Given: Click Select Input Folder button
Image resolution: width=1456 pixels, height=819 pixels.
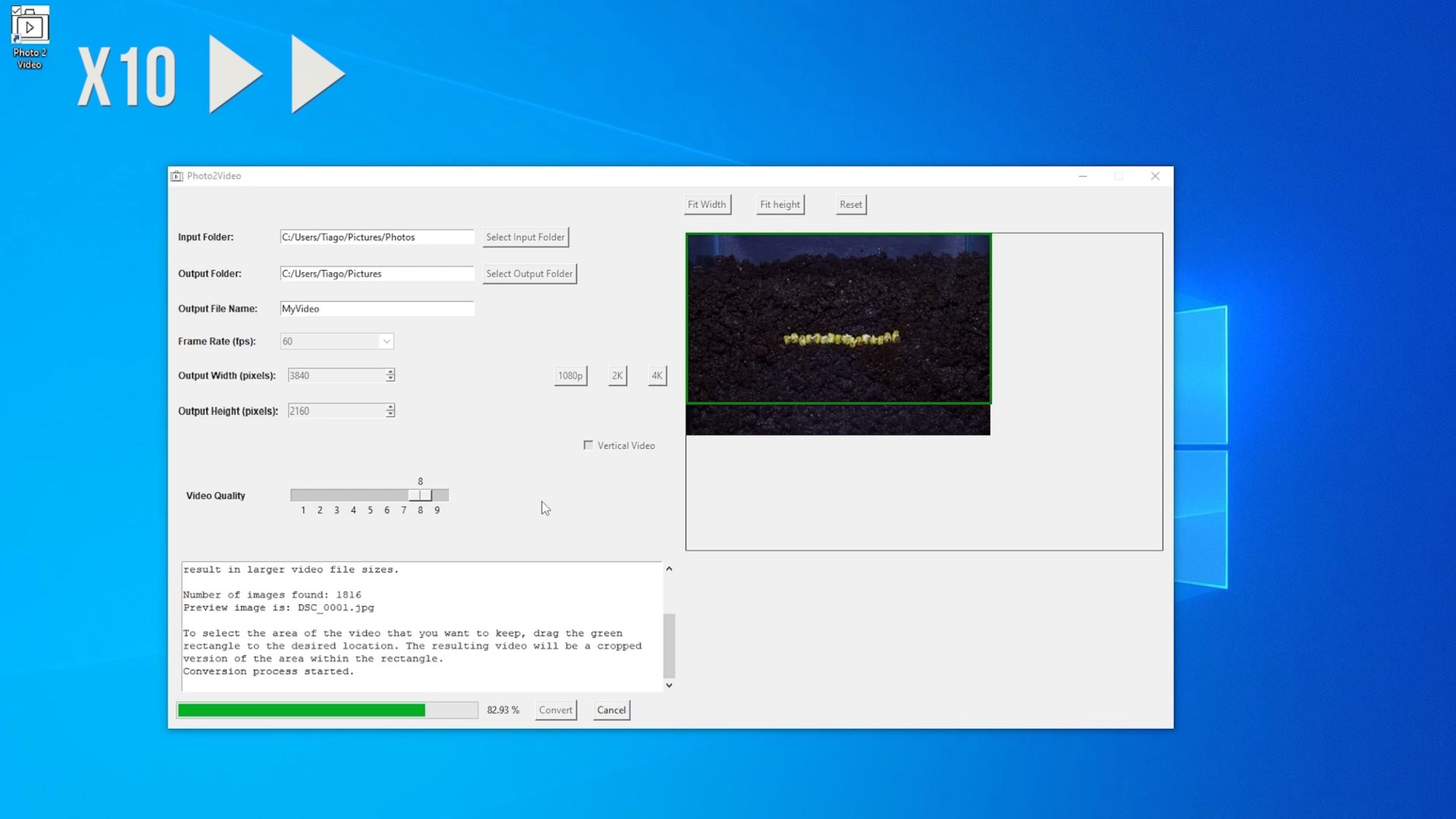Looking at the screenshot, I should click(x=525, y=237).
